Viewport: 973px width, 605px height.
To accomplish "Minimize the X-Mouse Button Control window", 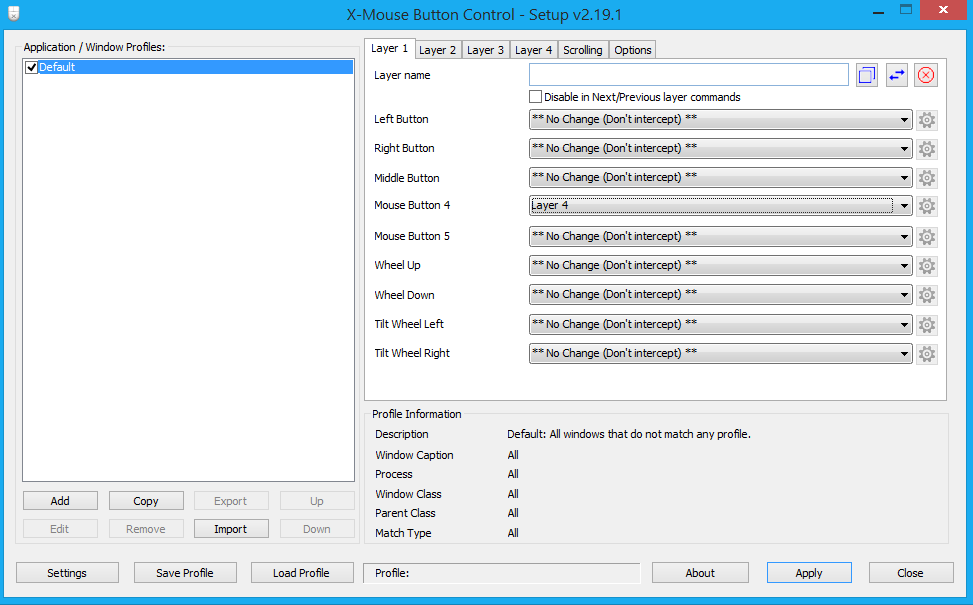I will (878, 12).
